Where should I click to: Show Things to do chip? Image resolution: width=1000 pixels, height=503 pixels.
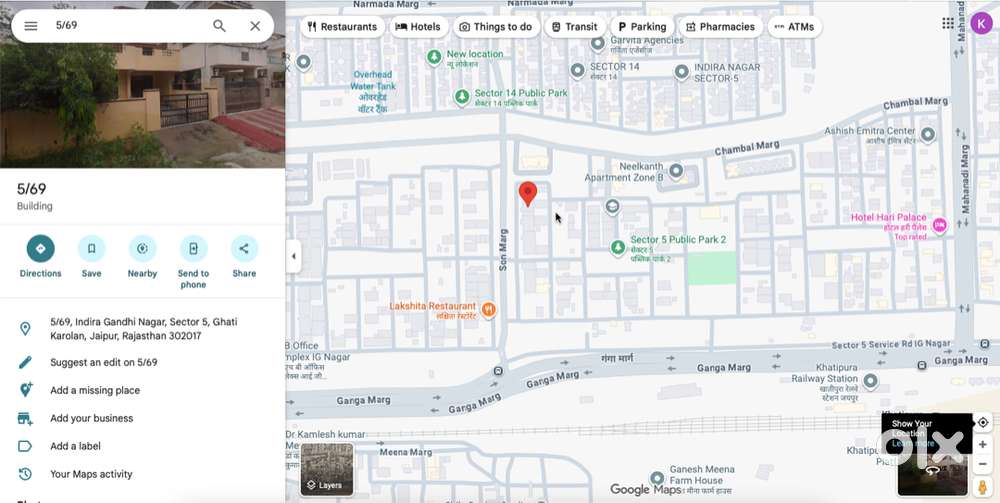click(496, 27)
